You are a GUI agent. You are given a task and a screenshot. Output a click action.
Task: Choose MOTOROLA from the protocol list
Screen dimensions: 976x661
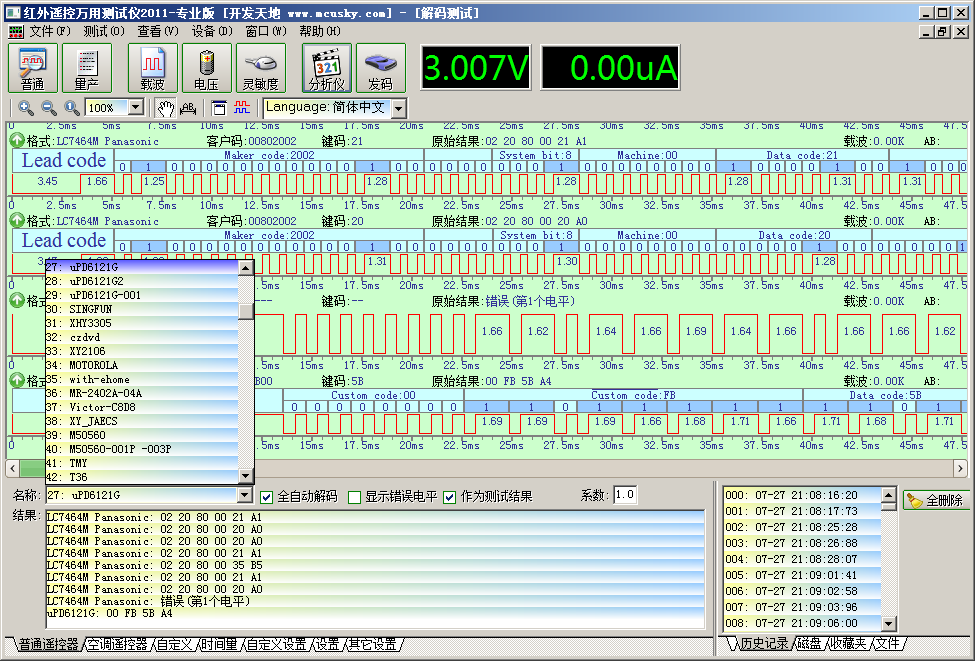[x=93, y=366]
